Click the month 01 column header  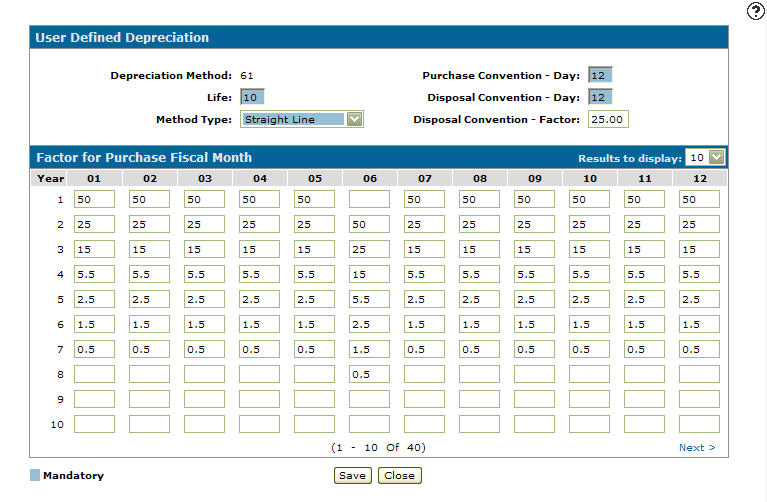(94, 178)
